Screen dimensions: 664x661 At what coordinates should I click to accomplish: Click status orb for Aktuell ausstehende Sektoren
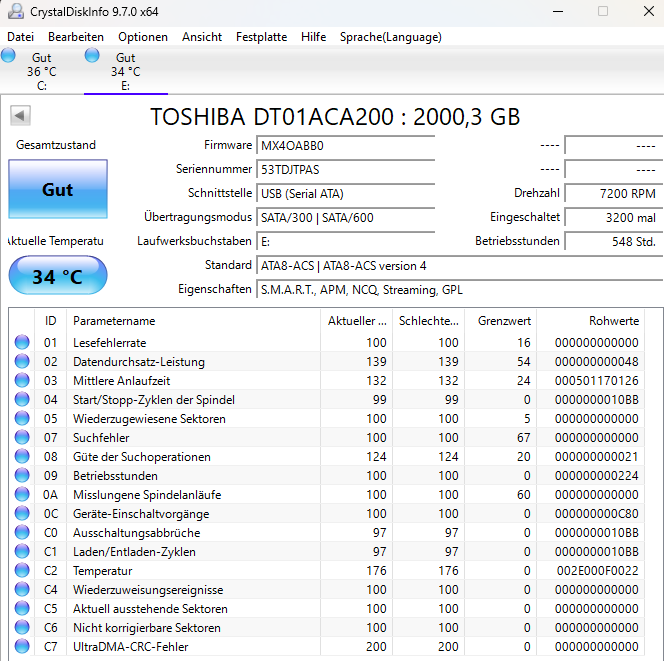coord(22,608)
